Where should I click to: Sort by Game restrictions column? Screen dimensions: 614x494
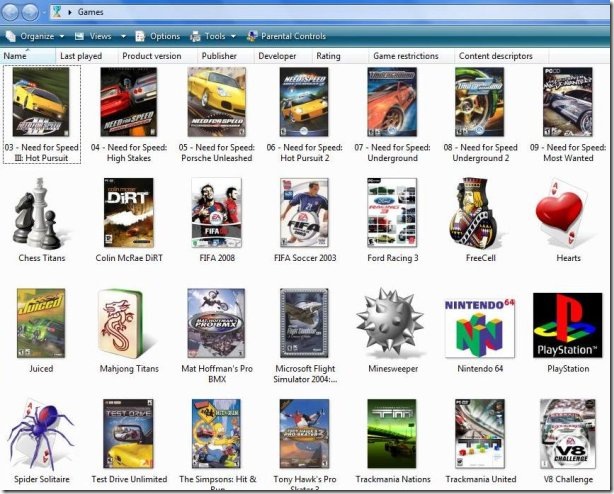[x=411, y=56]
